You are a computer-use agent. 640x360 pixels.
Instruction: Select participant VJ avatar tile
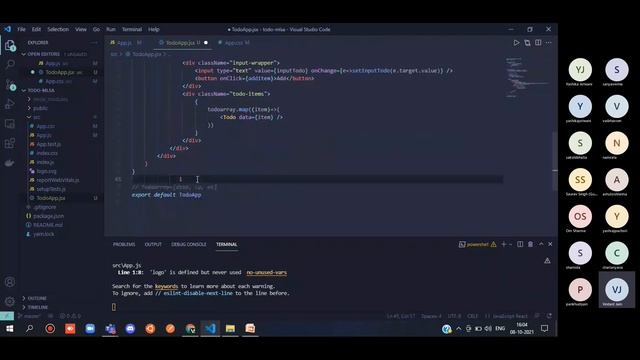pyautogui.click(x=617, y=290)
